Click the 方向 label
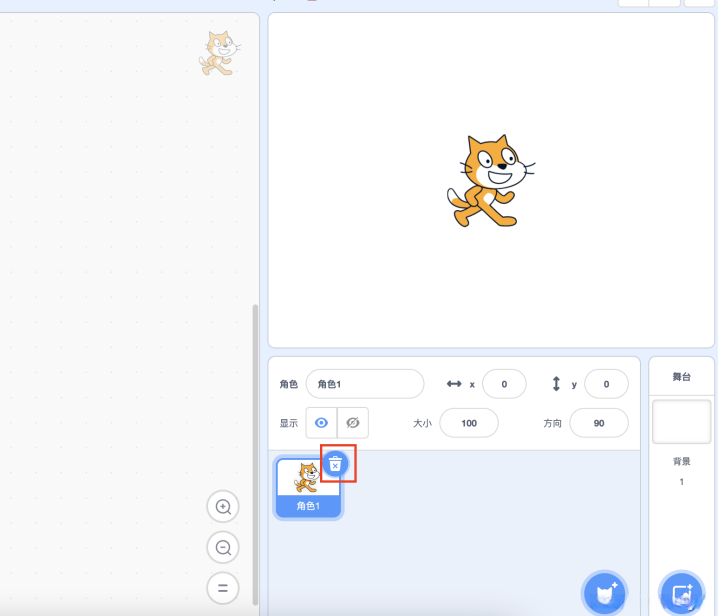 click(x=552, y=423)
